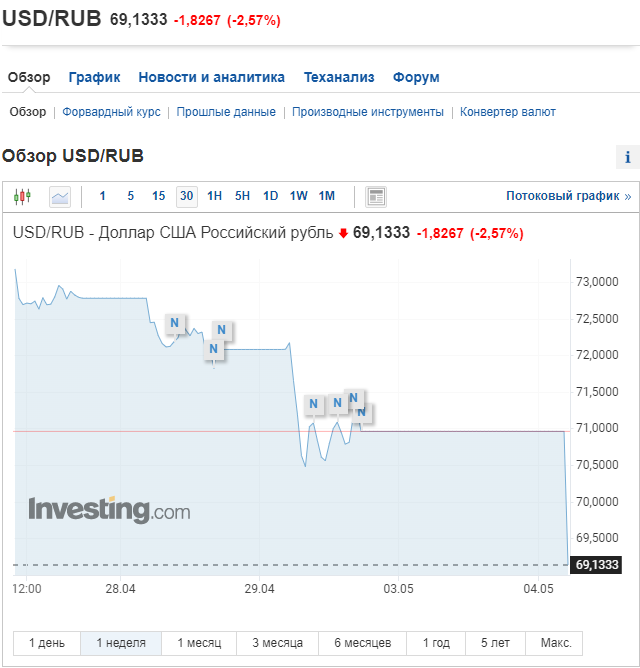Select the 1-minute interval
Viewport: 640px width, 668px height.
pyautogui.click(x=102, y=196)
